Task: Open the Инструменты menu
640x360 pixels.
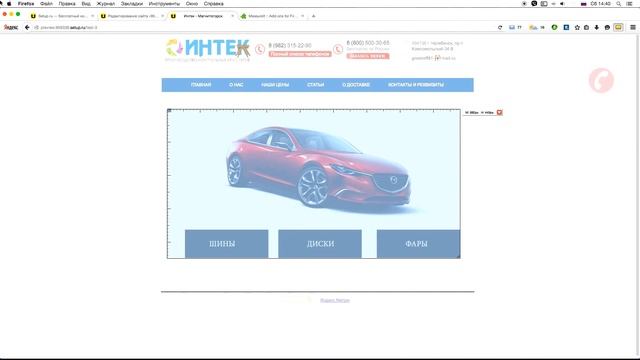Action: pos(164,4)
